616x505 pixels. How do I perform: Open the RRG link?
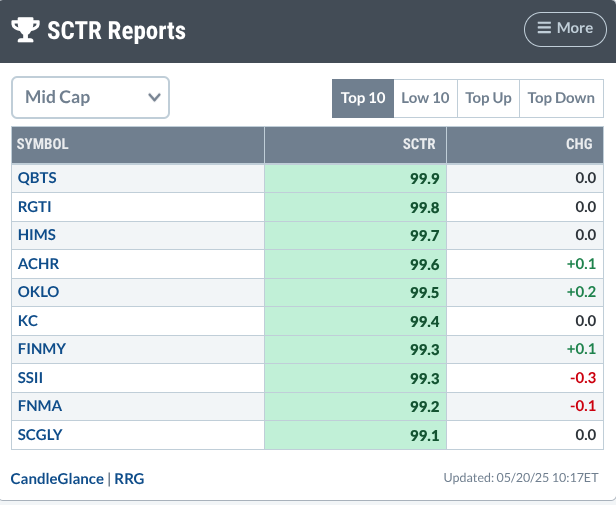pyautogui.click(x=129, y=478)
